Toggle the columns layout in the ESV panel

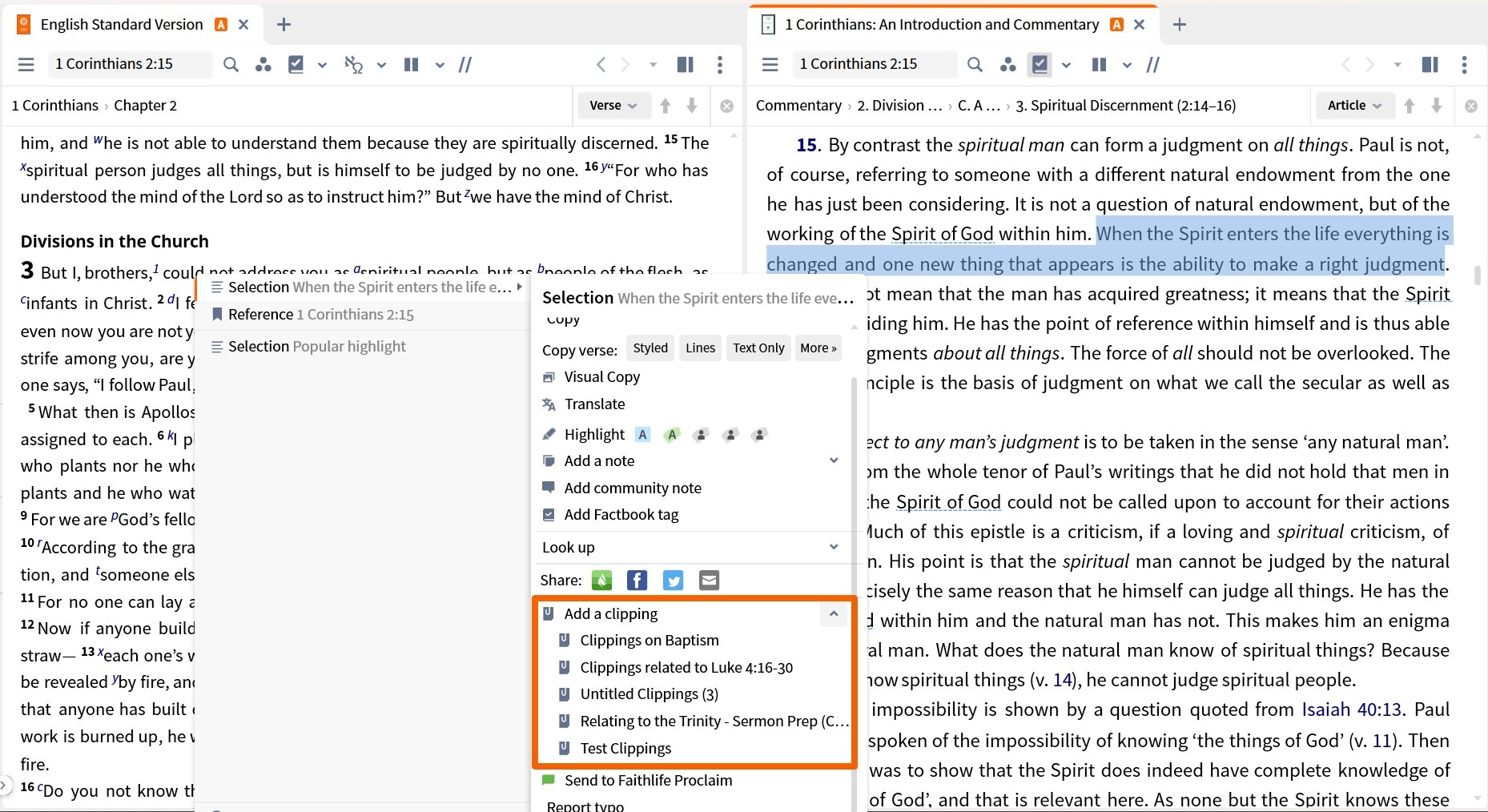tap(412, 65)
